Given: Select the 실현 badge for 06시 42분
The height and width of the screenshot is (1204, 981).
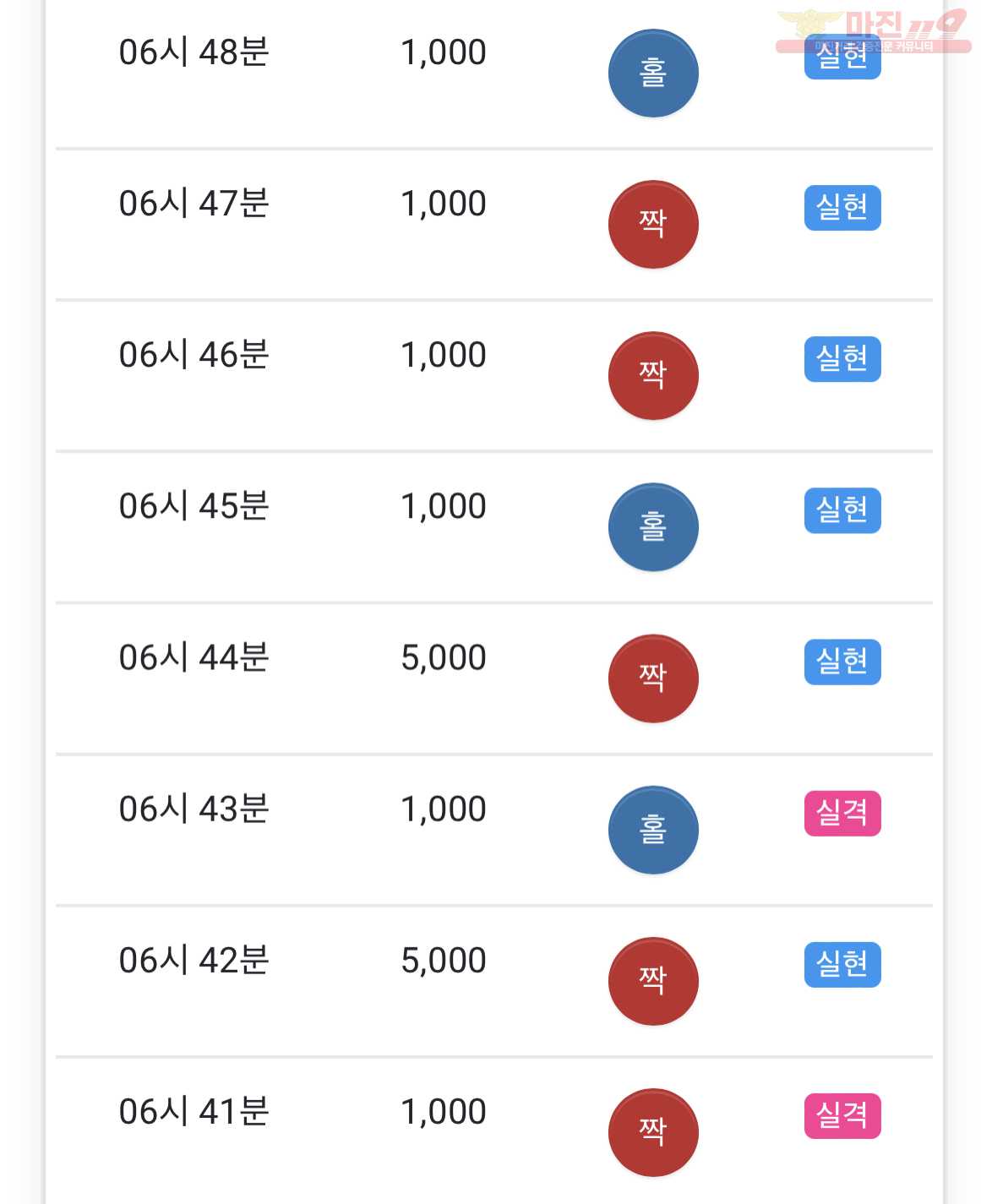Looking at the screenshot, I should click(x=842, y=964).
